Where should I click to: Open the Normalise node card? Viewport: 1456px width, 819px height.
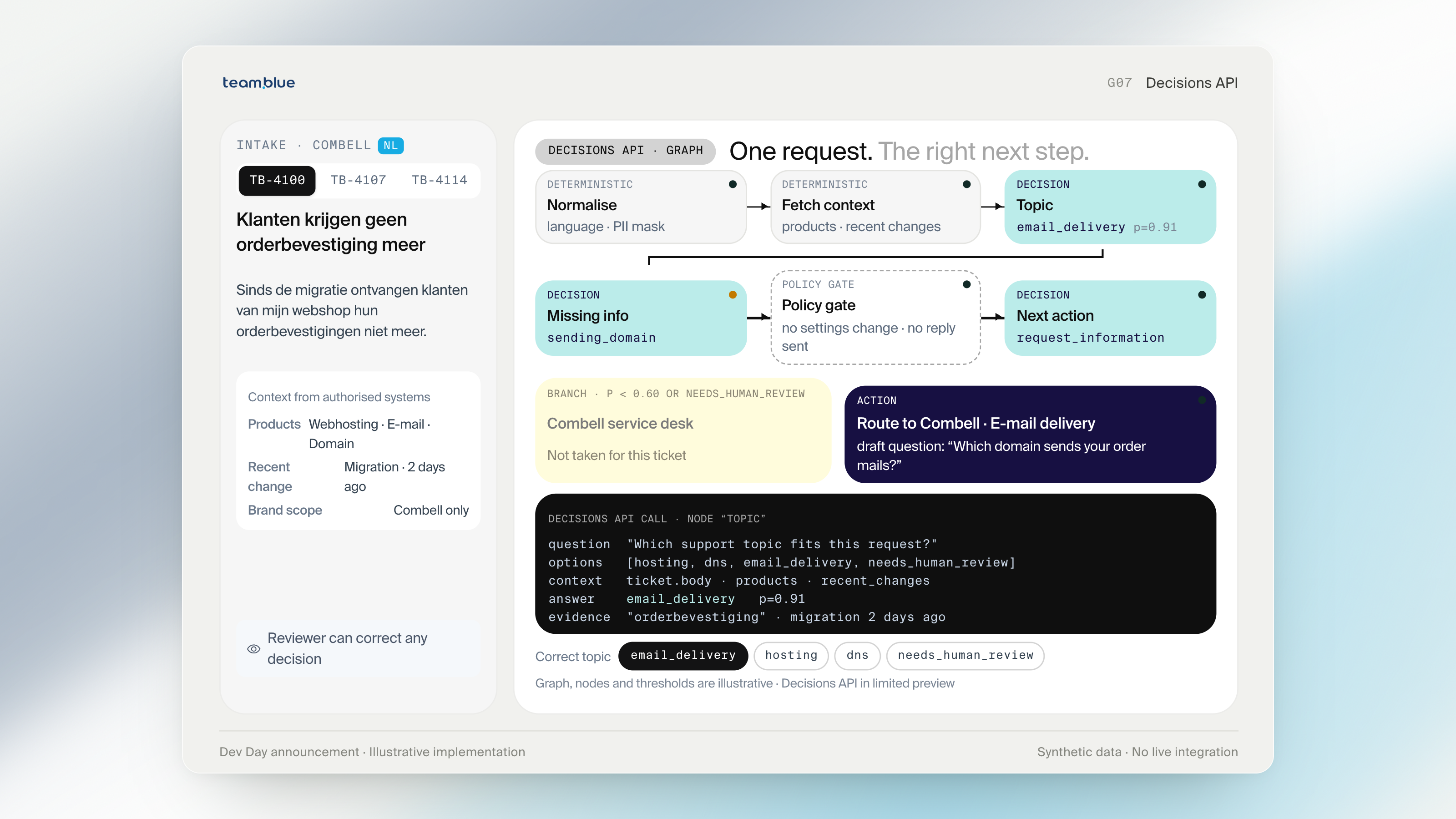coord(640,207)
